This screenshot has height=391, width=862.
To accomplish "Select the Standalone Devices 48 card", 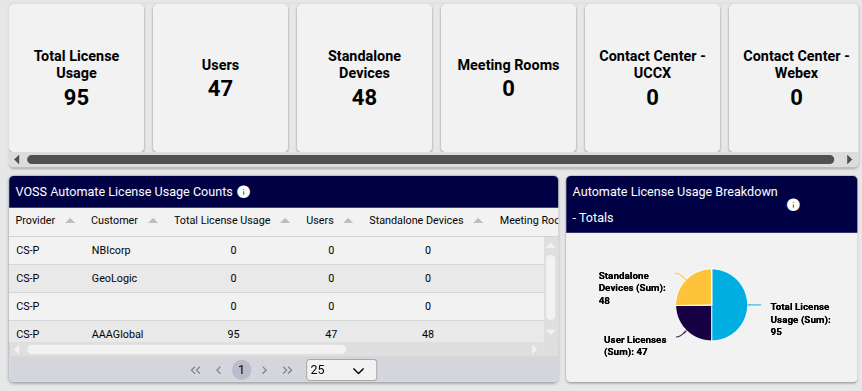I will (364, 78).
